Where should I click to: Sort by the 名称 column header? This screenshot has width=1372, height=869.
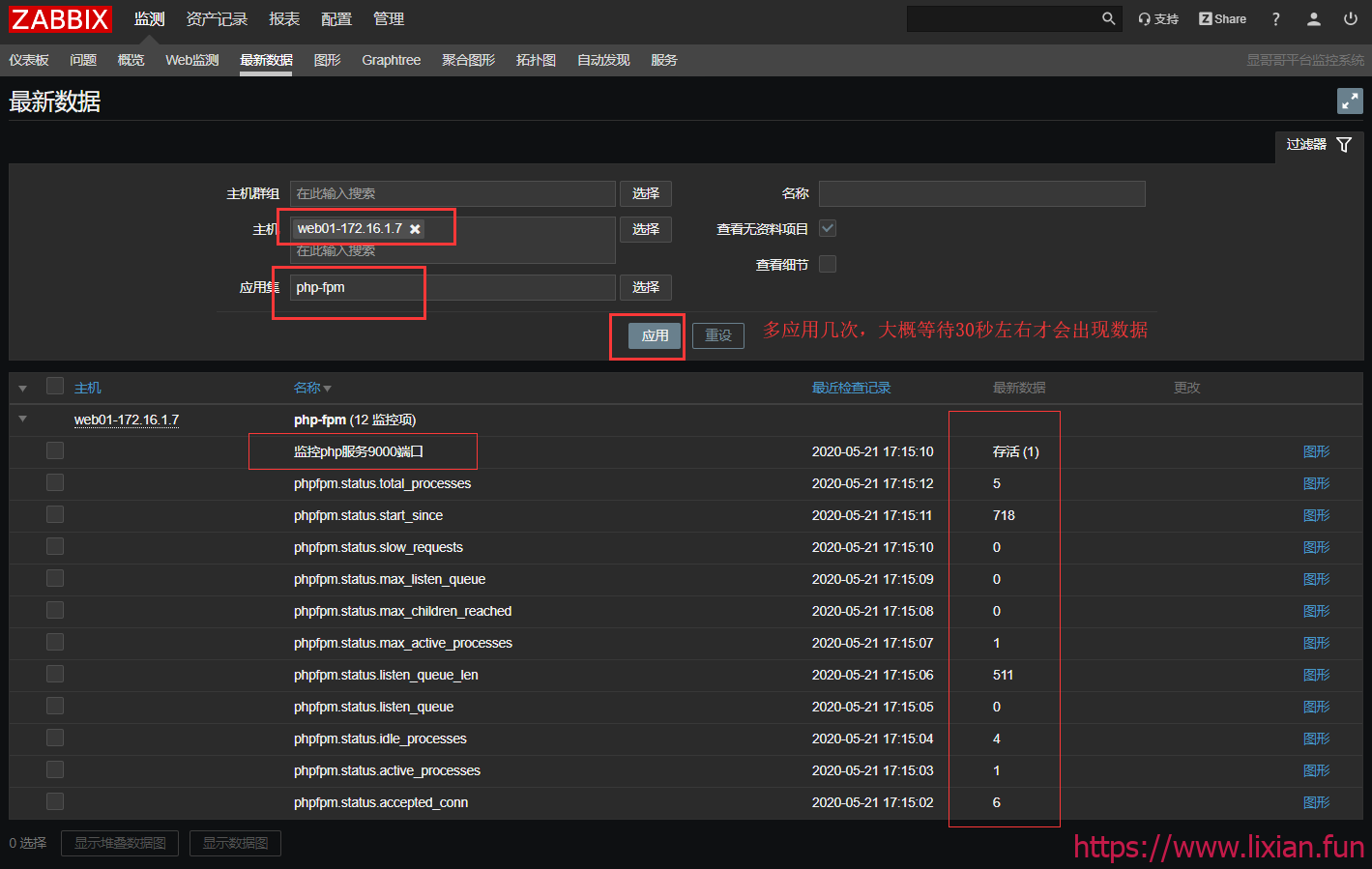[x=312, y=388]
